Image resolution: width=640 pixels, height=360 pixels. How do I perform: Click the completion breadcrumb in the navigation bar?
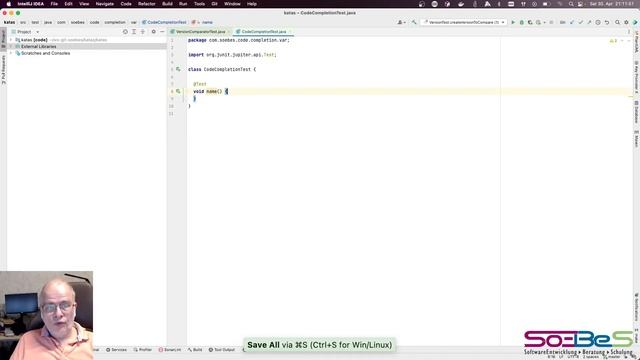(x=115, y=22)
